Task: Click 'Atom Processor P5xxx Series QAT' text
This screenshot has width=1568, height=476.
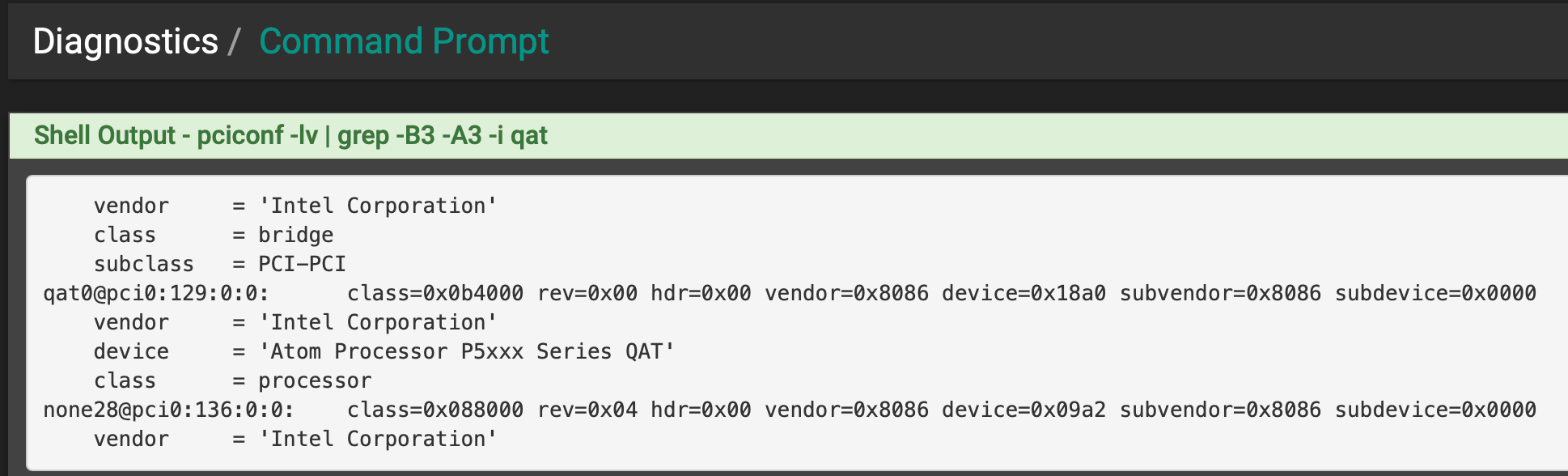Action: pos(466,351)
